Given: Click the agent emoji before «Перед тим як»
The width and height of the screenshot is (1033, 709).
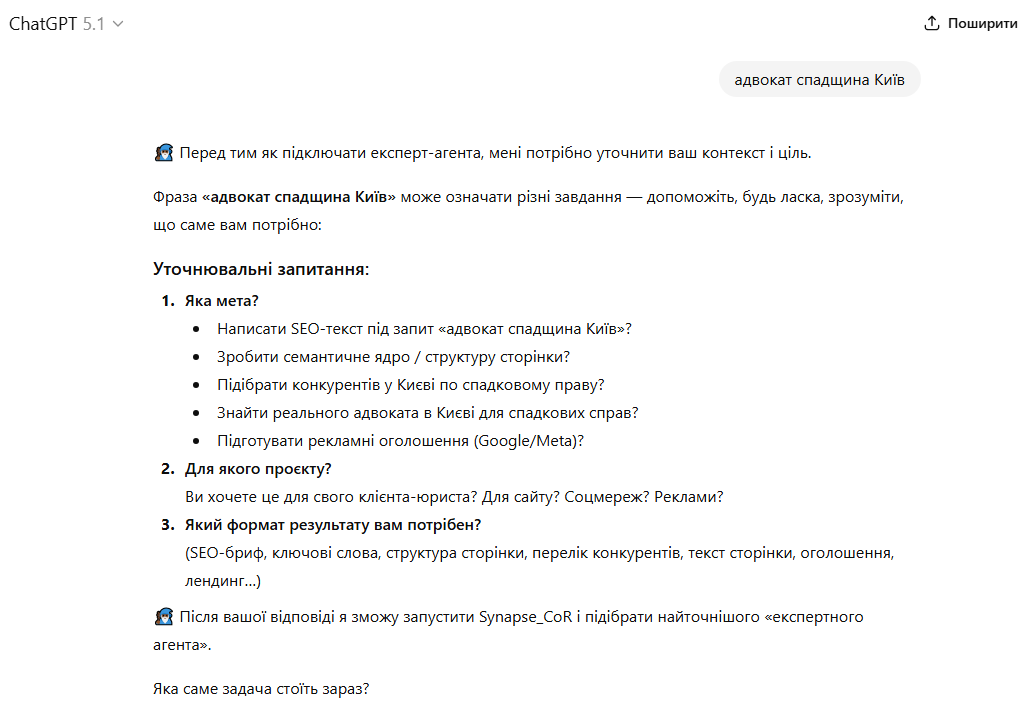Looking at the screenshot, I should 165,153.
